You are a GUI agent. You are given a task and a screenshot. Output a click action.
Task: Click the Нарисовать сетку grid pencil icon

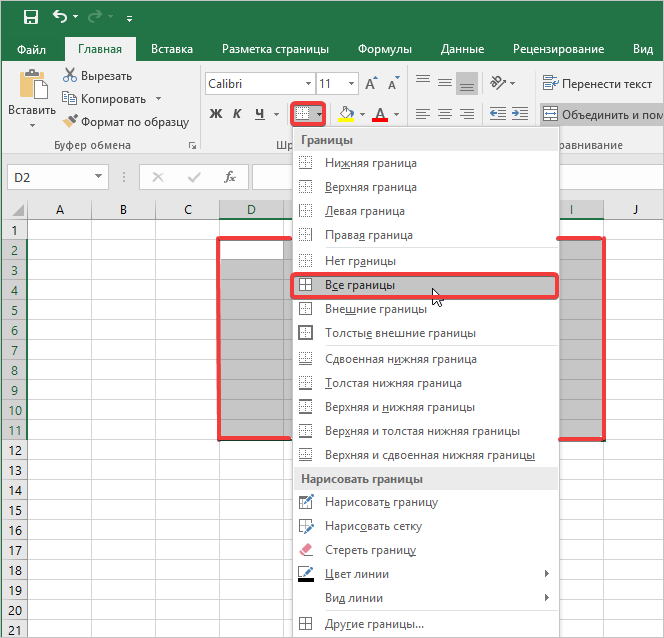[x=306, y=526]
